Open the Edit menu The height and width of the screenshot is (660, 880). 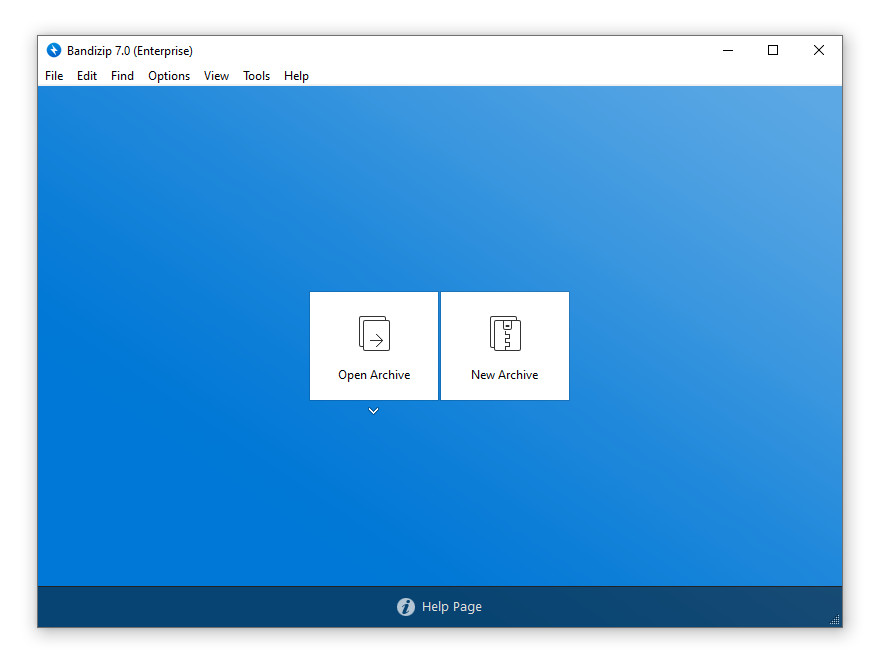pyautogui.click(x=87, y=76)
